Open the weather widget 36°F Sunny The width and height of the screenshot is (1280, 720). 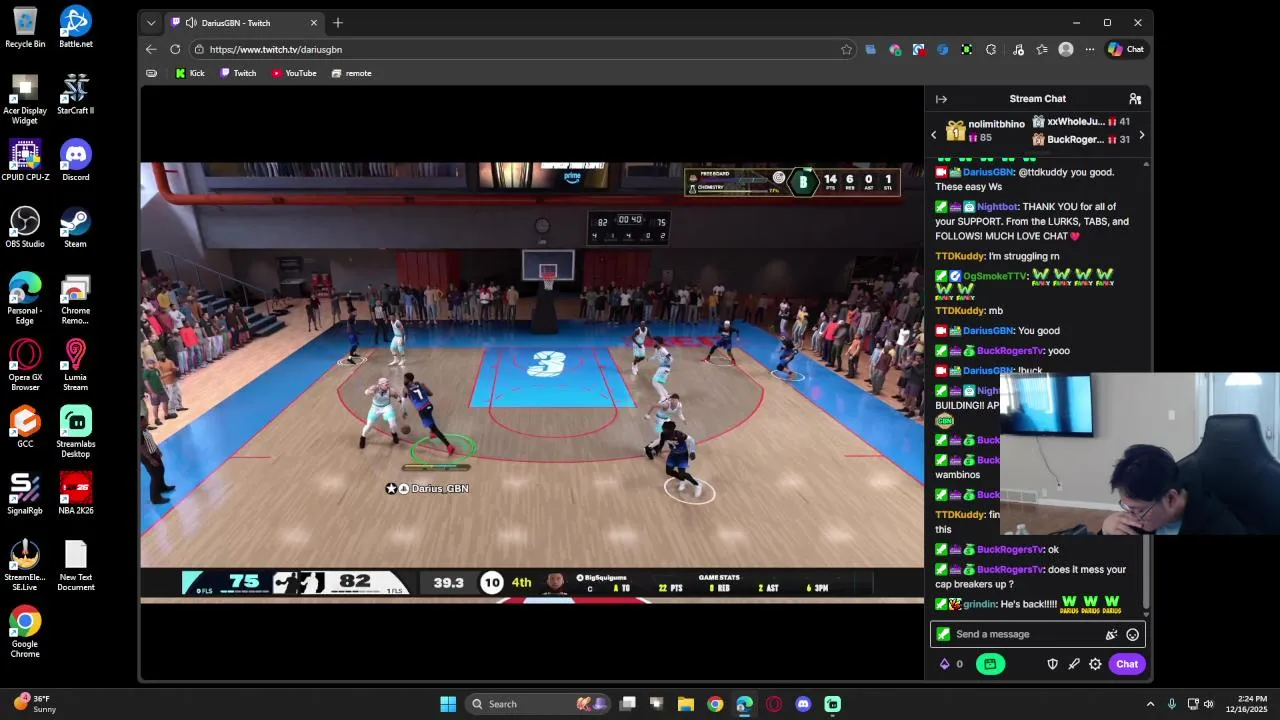34,704
